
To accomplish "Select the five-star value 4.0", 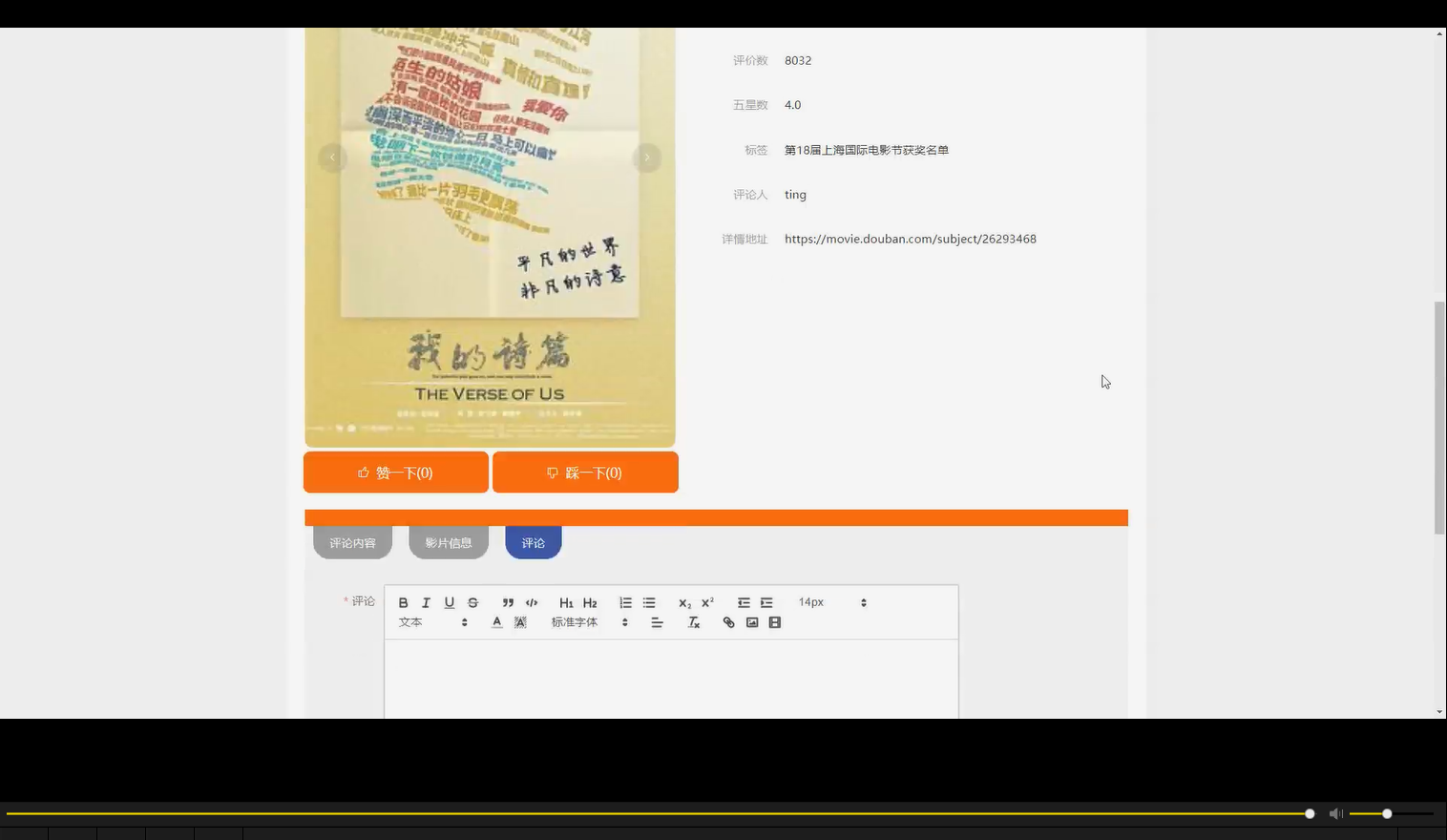I will coord(793,105).
